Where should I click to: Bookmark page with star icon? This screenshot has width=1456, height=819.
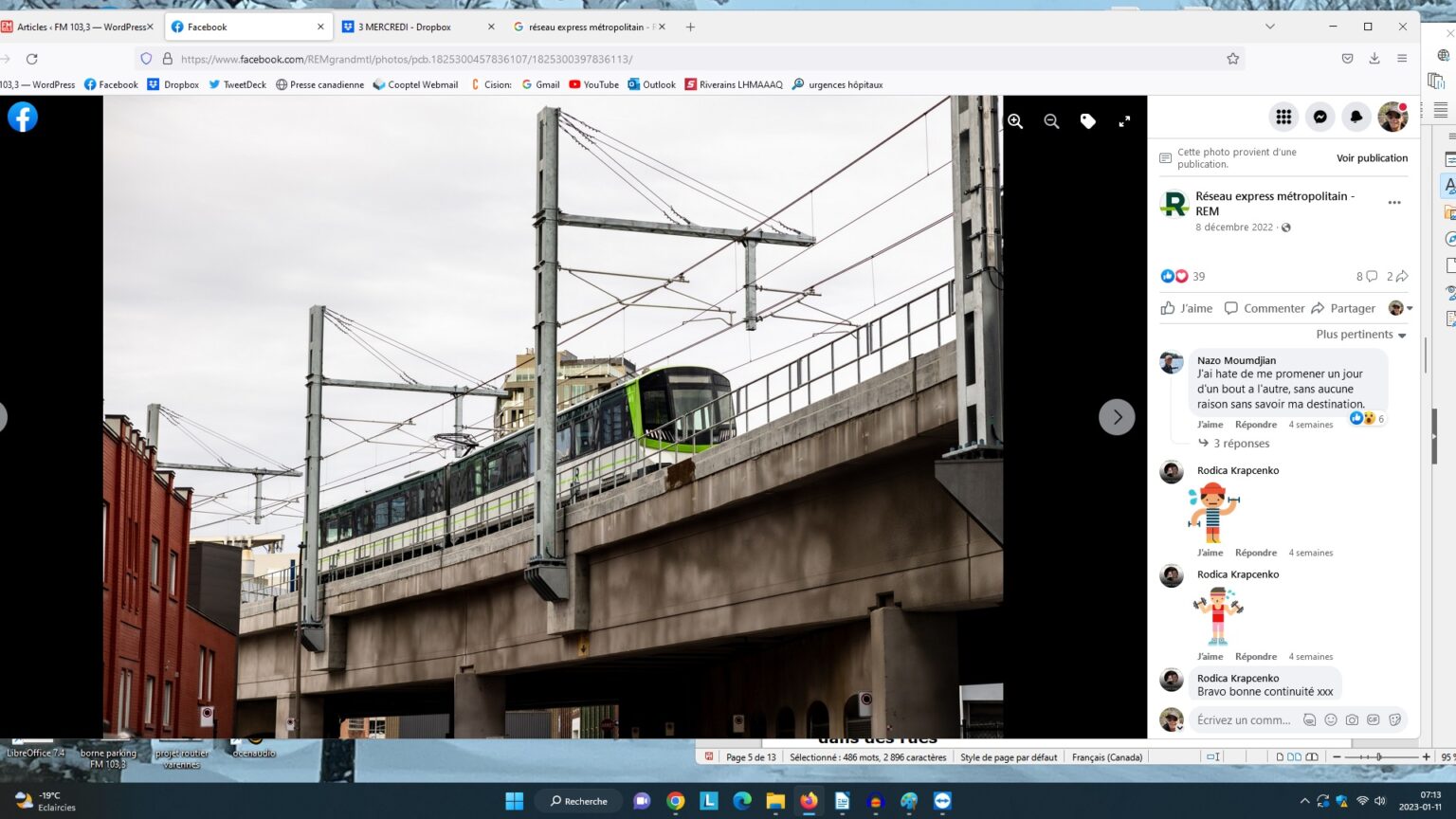[x=1232, y=59]
